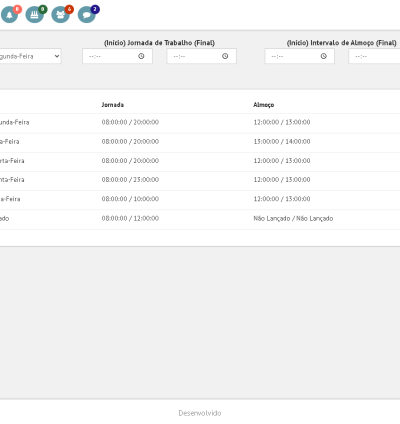Focus the Jornada de Trabalho start time input
Viewport: 400px width, 424px height.
point(117,56)
